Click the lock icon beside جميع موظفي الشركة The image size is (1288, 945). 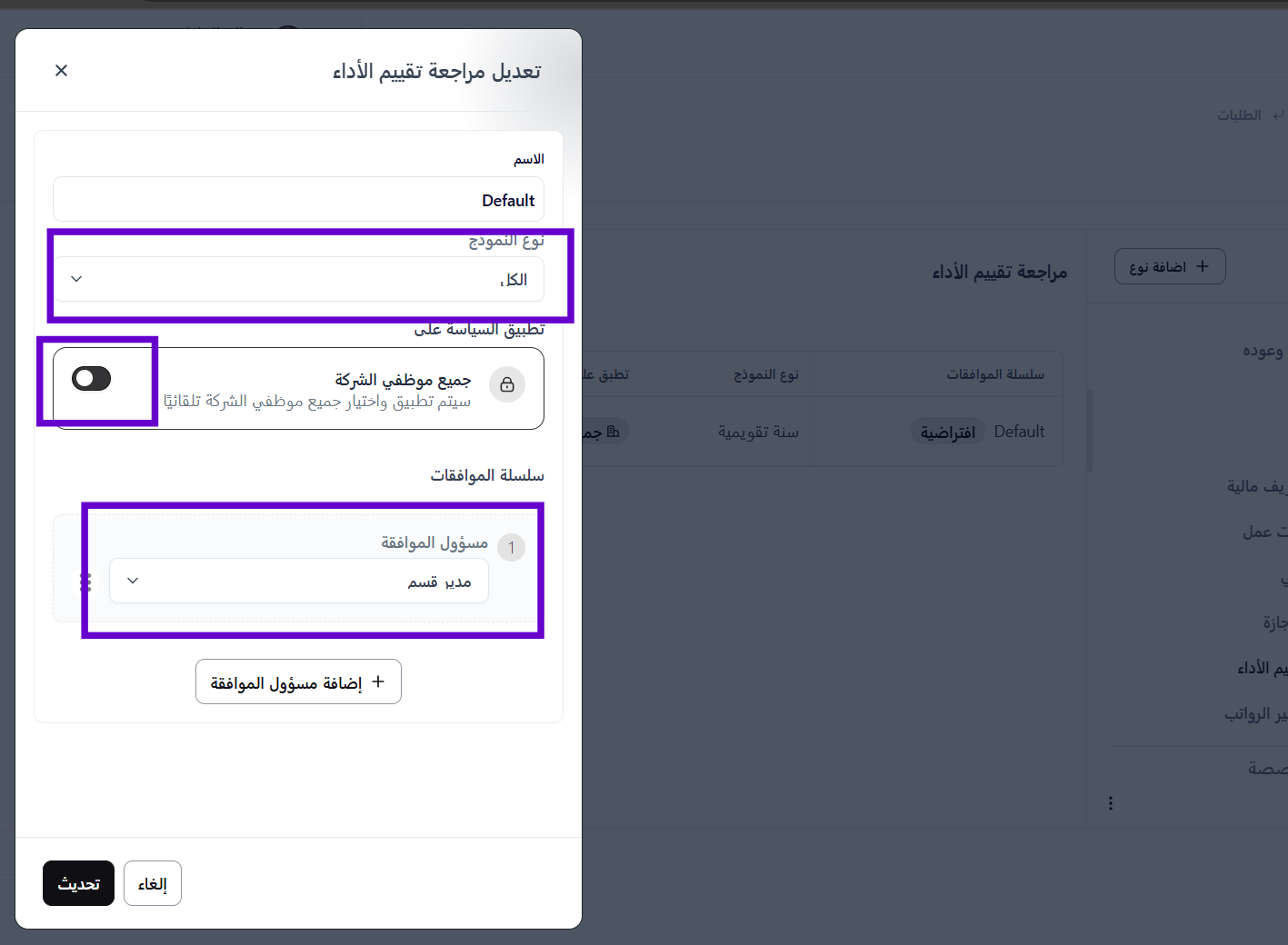[x=507, y=384]
